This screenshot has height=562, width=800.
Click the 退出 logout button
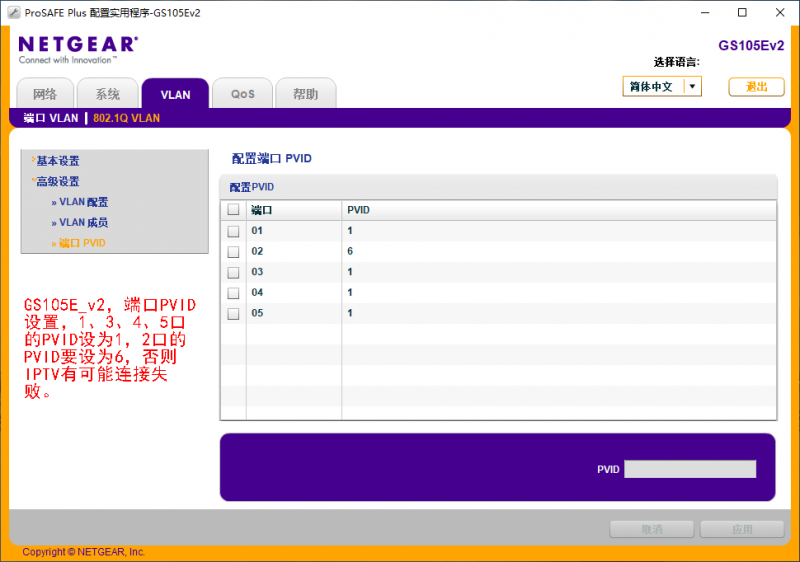[x=756, y=87]
